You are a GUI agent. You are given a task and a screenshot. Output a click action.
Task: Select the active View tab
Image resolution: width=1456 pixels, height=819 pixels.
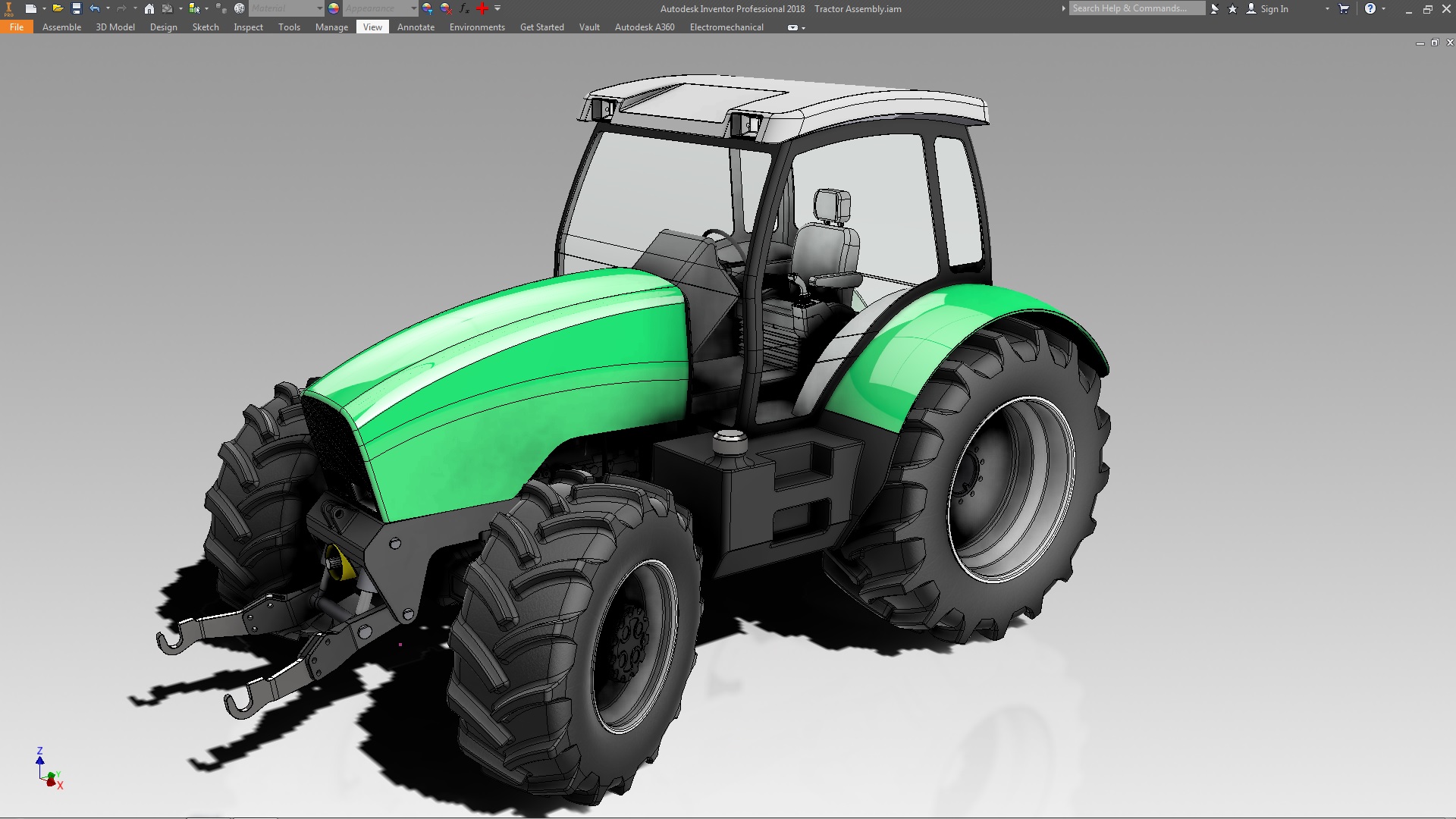(372, 27)
